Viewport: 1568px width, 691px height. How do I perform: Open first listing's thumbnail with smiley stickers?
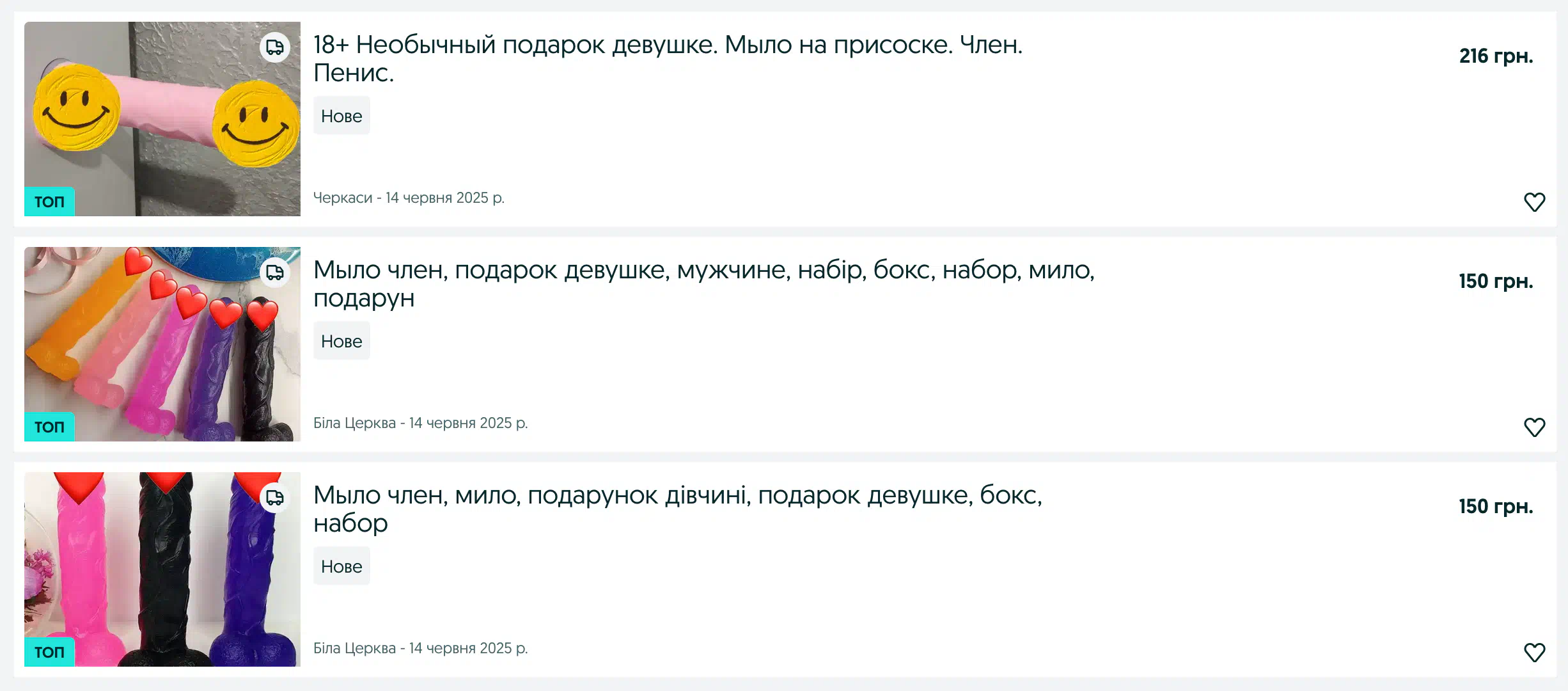point(162,119)
